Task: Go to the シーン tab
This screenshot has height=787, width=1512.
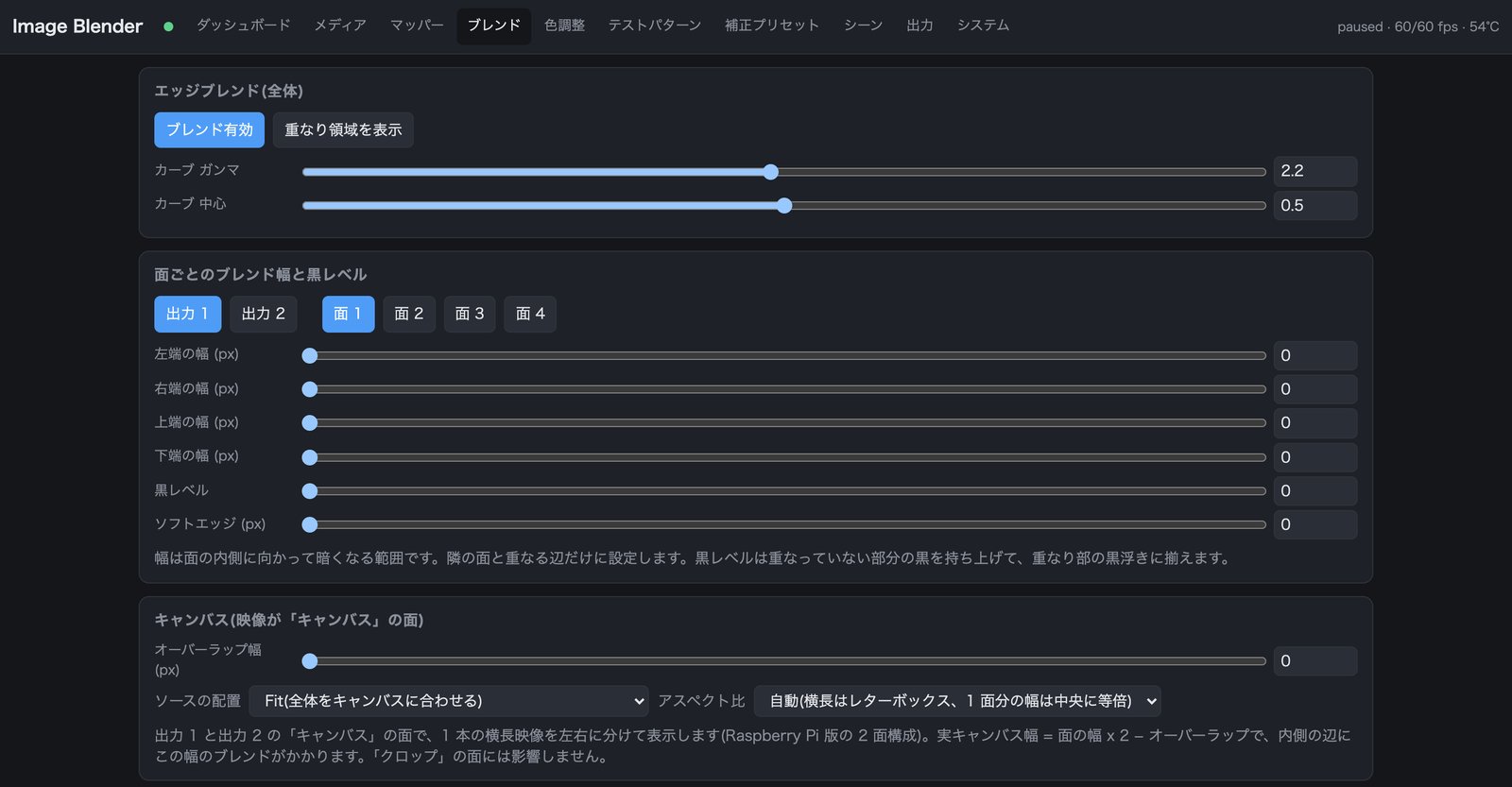Action: (863, 26)
